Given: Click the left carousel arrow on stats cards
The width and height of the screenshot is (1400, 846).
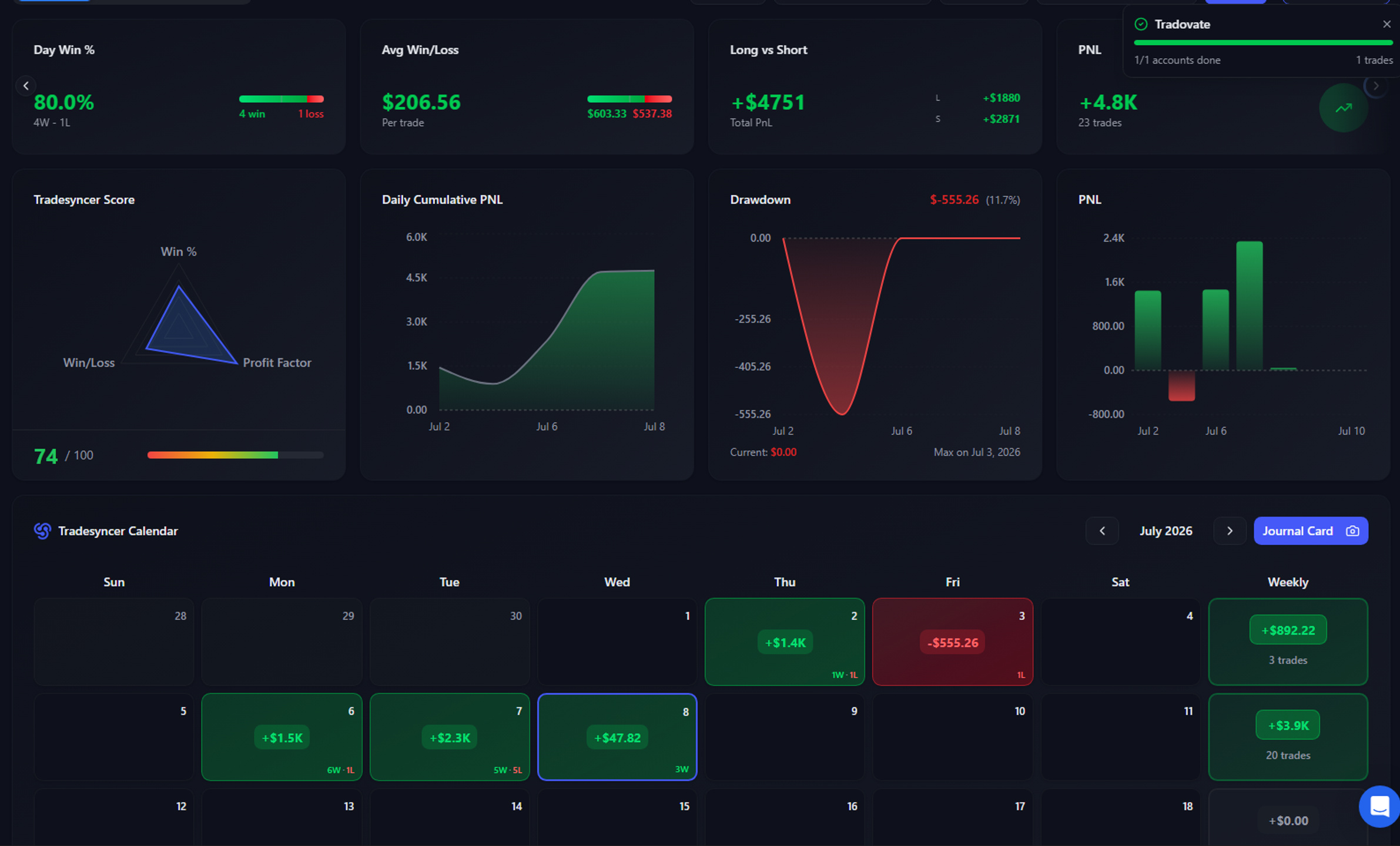Looking at the screenshot, I should coord(26,86).
